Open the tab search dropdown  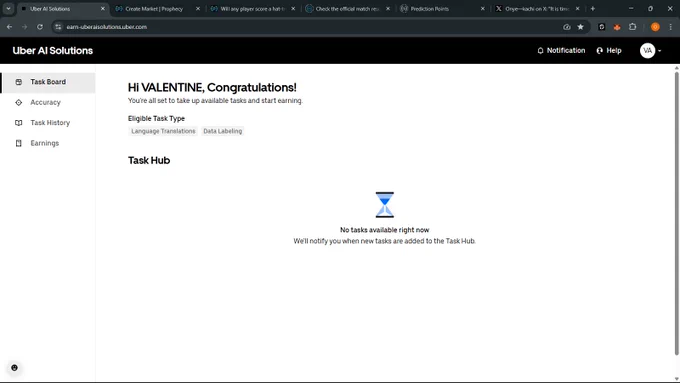(8, 9)
